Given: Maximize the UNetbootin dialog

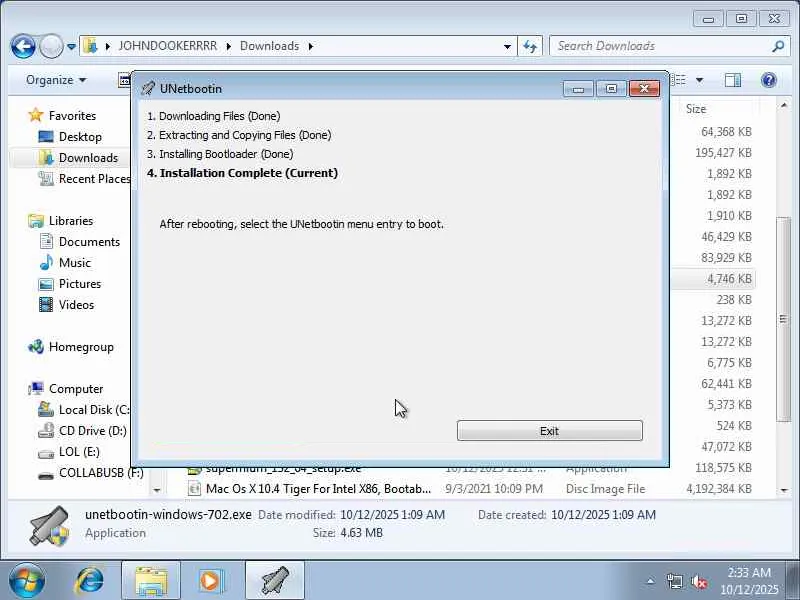Looking at the screenshot, I should pos(611,89).
